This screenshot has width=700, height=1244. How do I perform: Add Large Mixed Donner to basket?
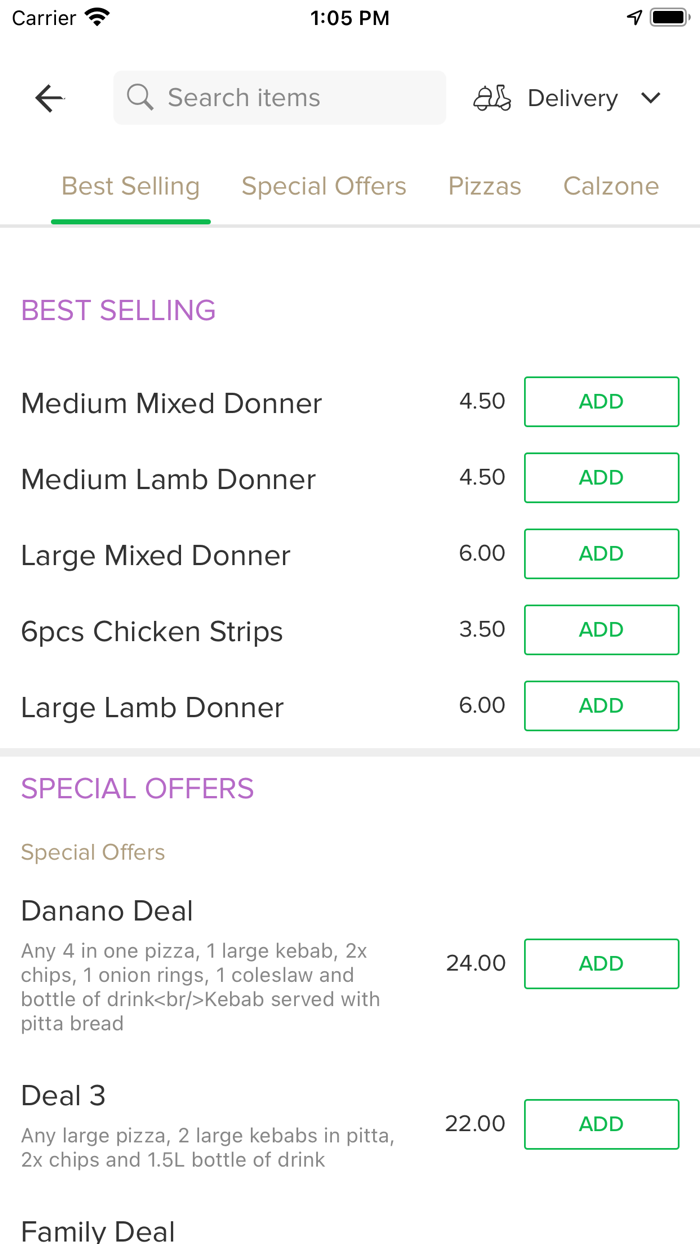[x=601, y=554]
